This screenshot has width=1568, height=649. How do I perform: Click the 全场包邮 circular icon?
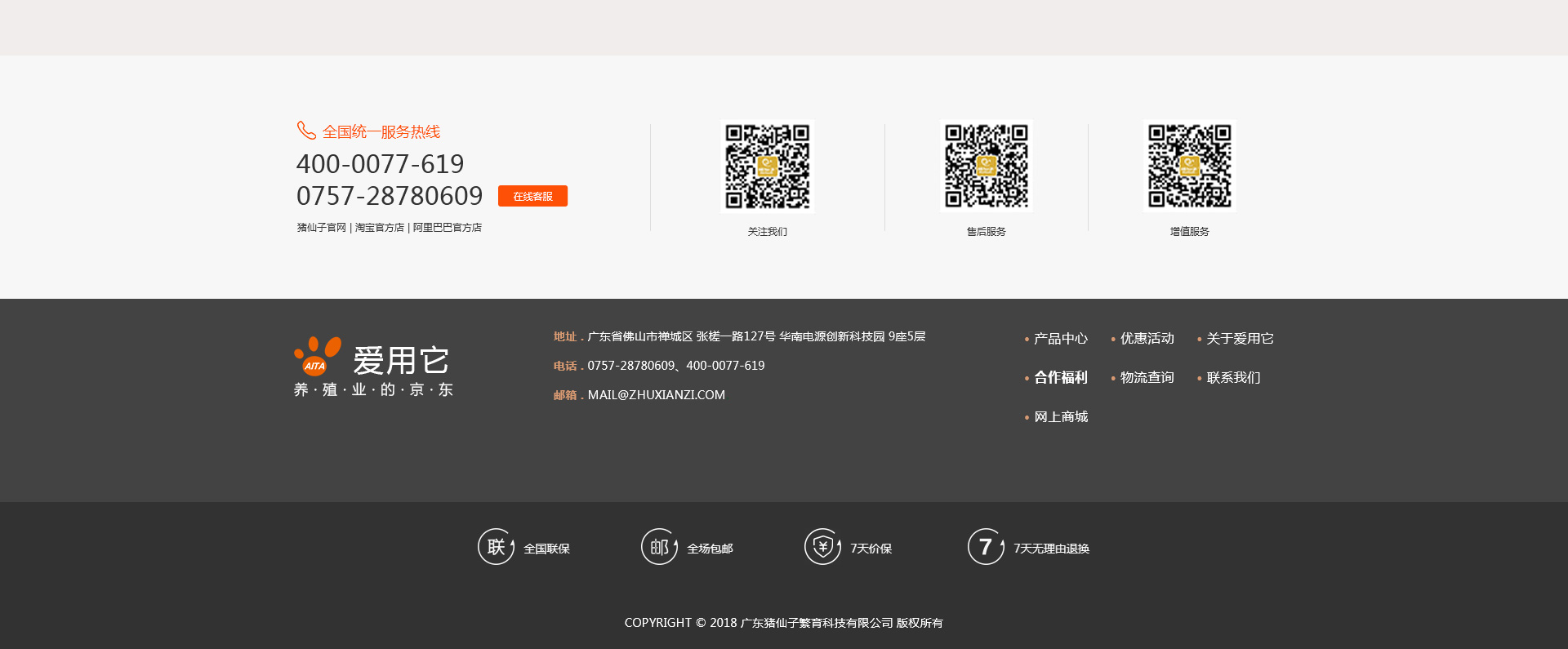tap(659, 547)
